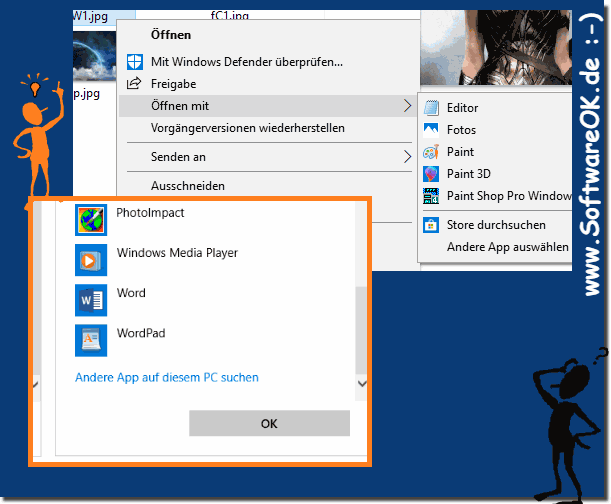
Task: Click the Fotos app icon
Action: point(431,130)
